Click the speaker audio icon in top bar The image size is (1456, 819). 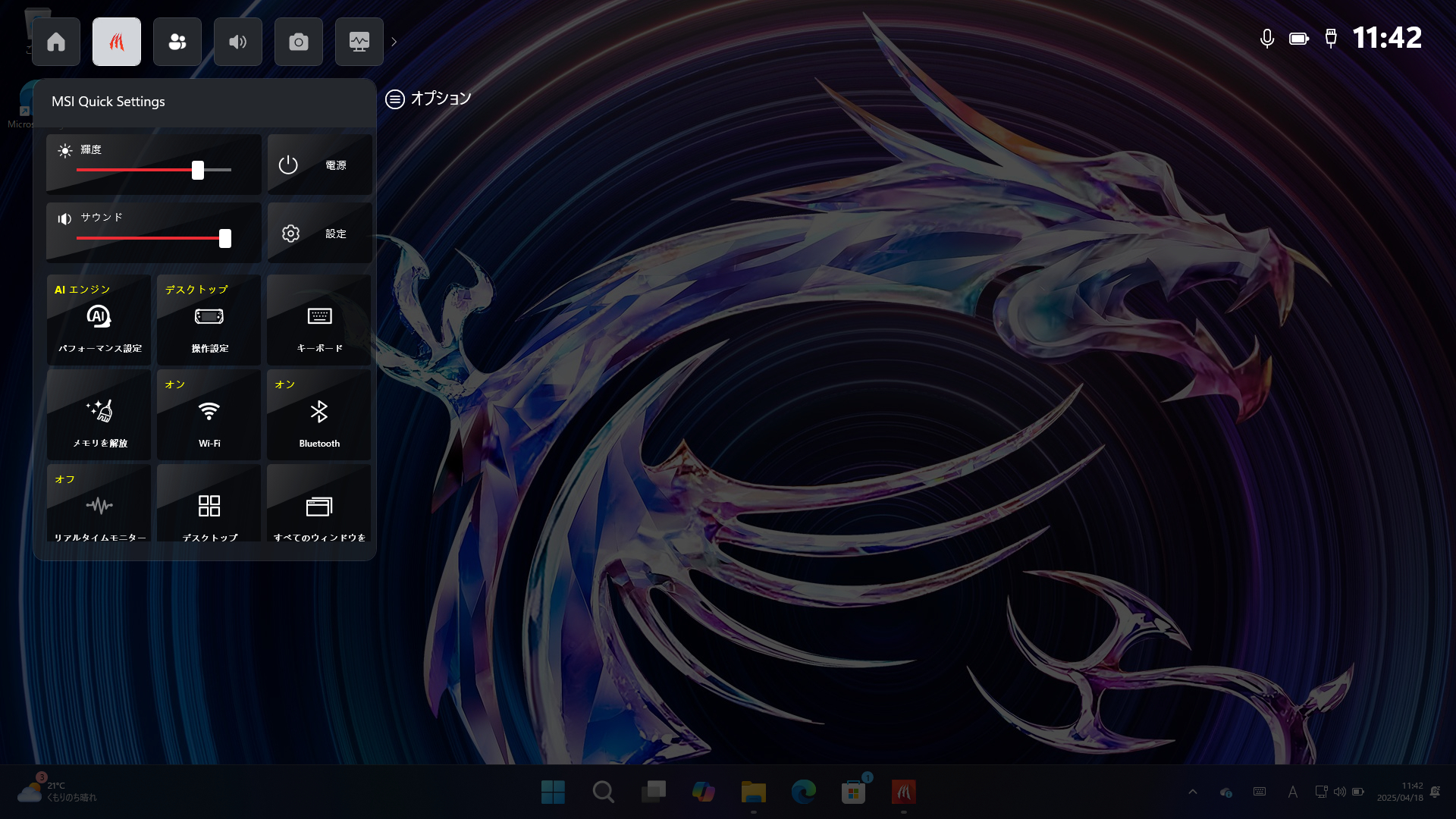(238, 42)
